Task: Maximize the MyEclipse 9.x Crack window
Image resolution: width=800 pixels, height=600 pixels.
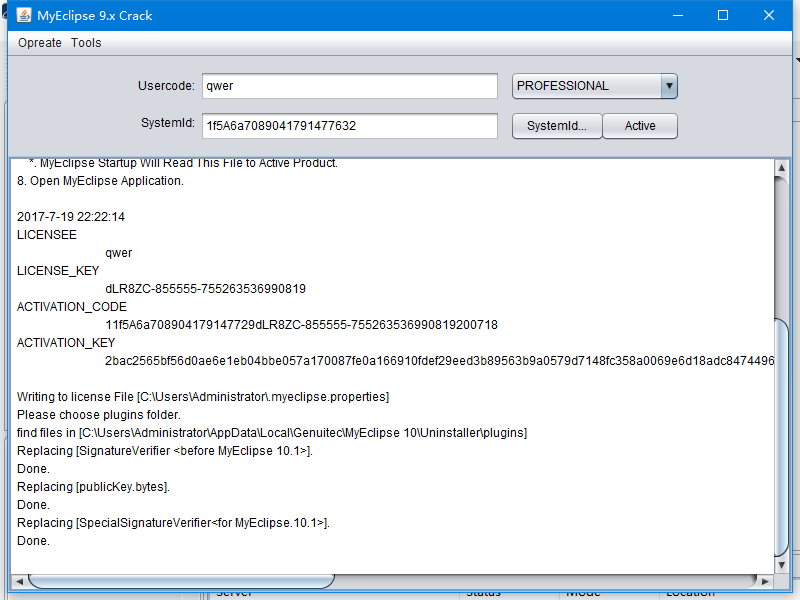Action: pyautogui.click(x=723, y=15)
